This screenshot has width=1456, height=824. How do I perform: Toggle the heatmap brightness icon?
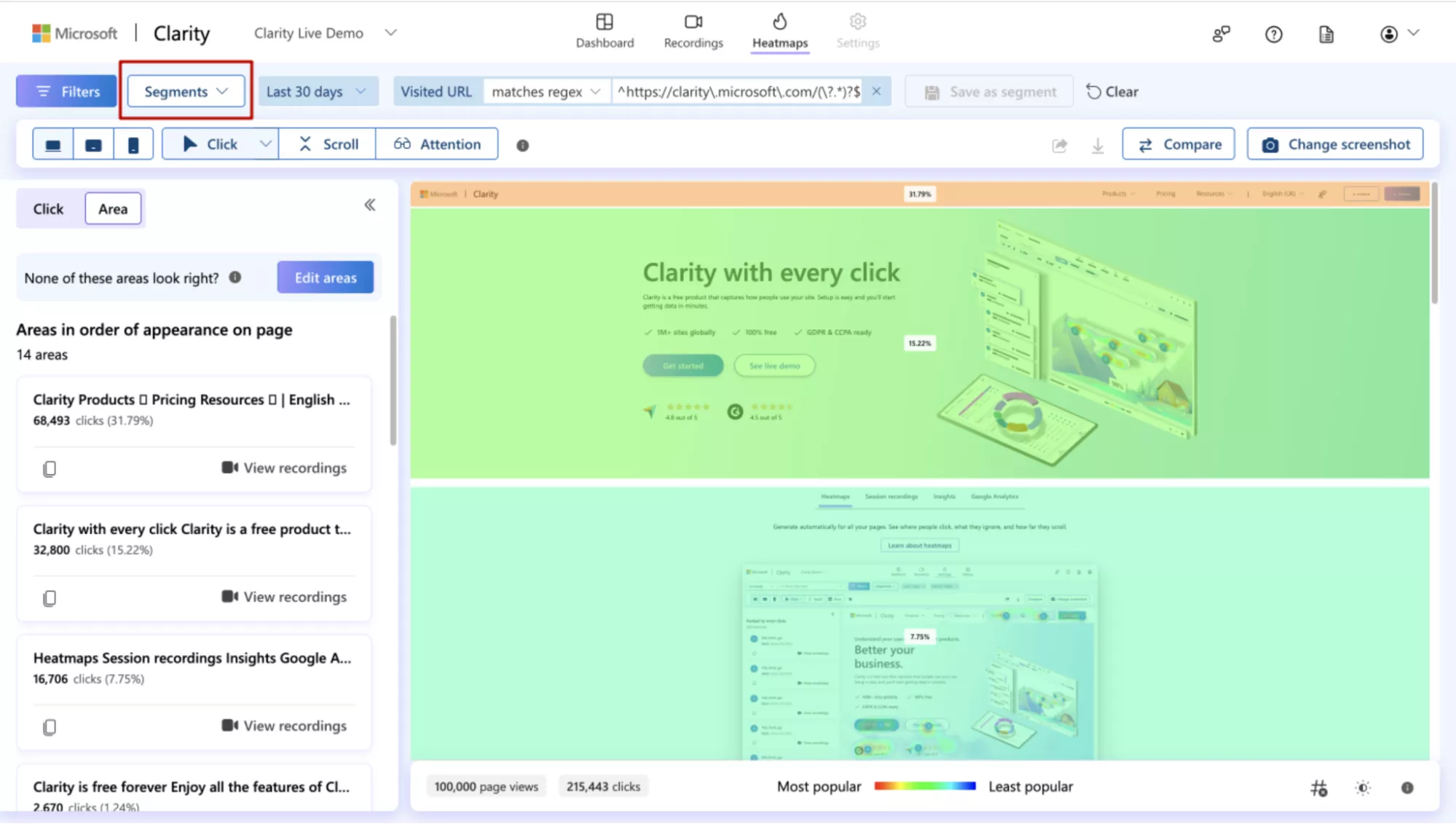coord(1363,787)
